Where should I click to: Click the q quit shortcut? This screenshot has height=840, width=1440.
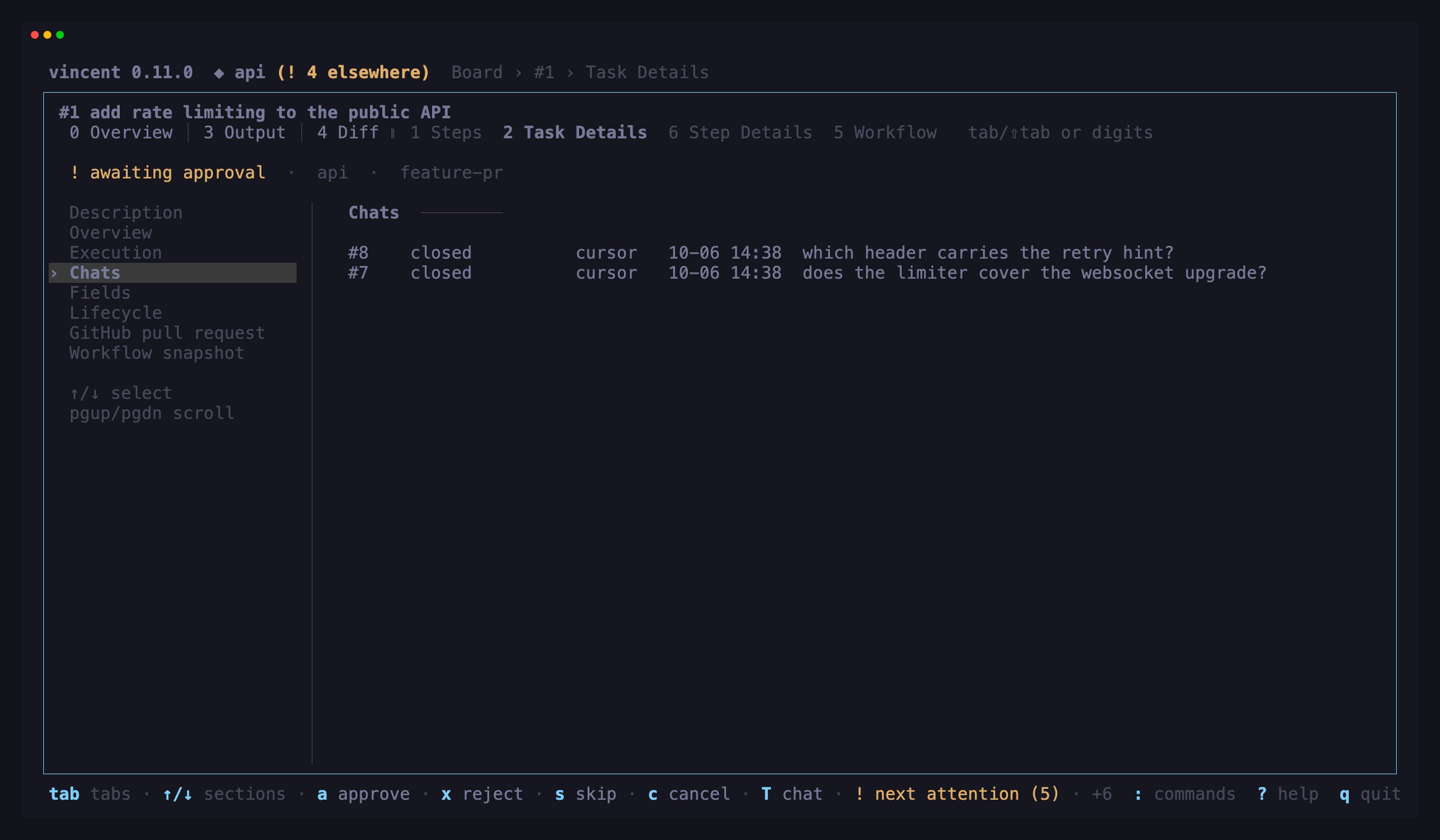[x=1370, y=794]
